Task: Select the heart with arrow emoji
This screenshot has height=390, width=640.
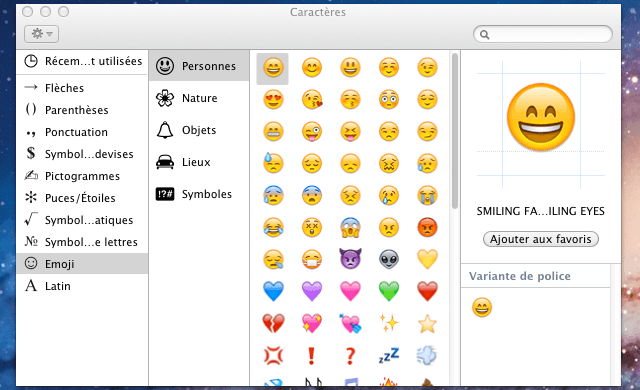Action: click(350, 324)
